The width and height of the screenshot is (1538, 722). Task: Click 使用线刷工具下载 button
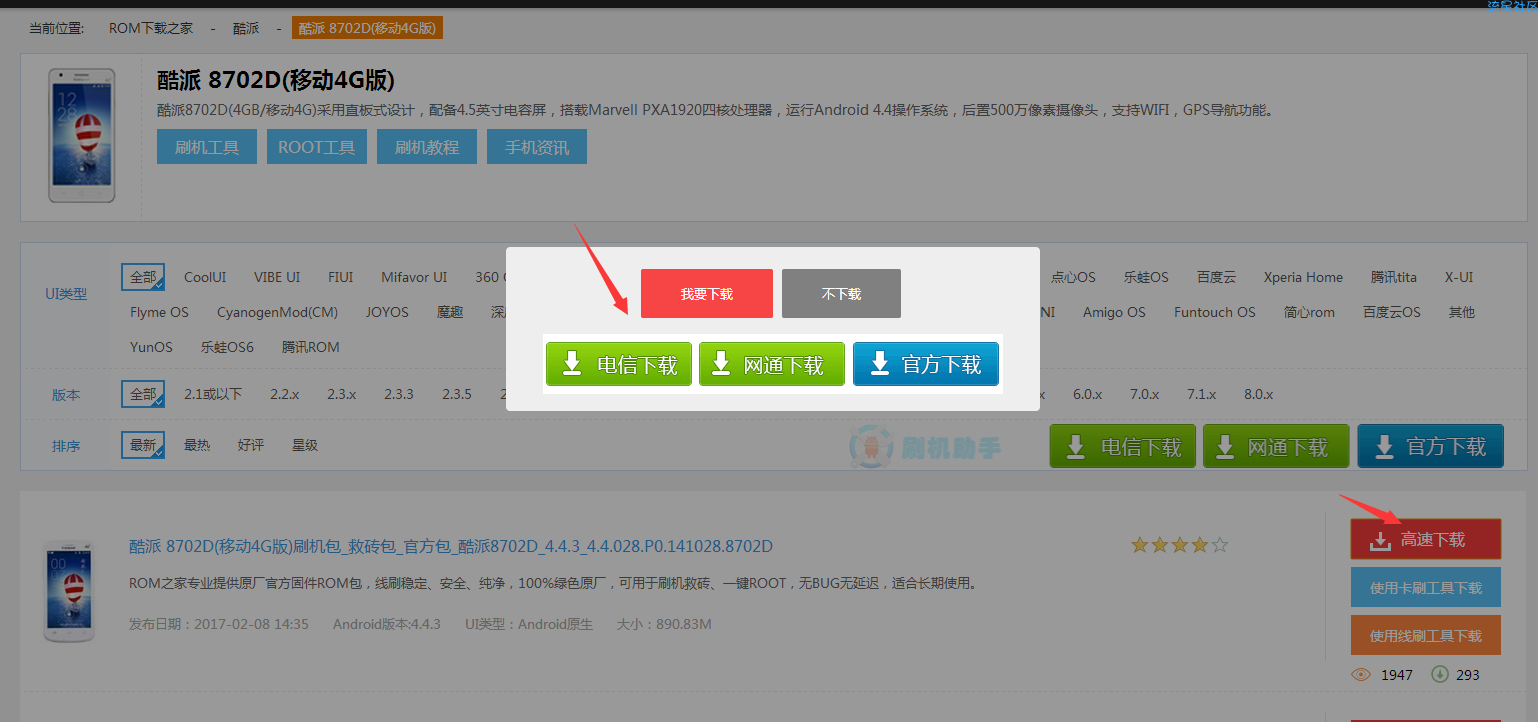coord(1426,635)
